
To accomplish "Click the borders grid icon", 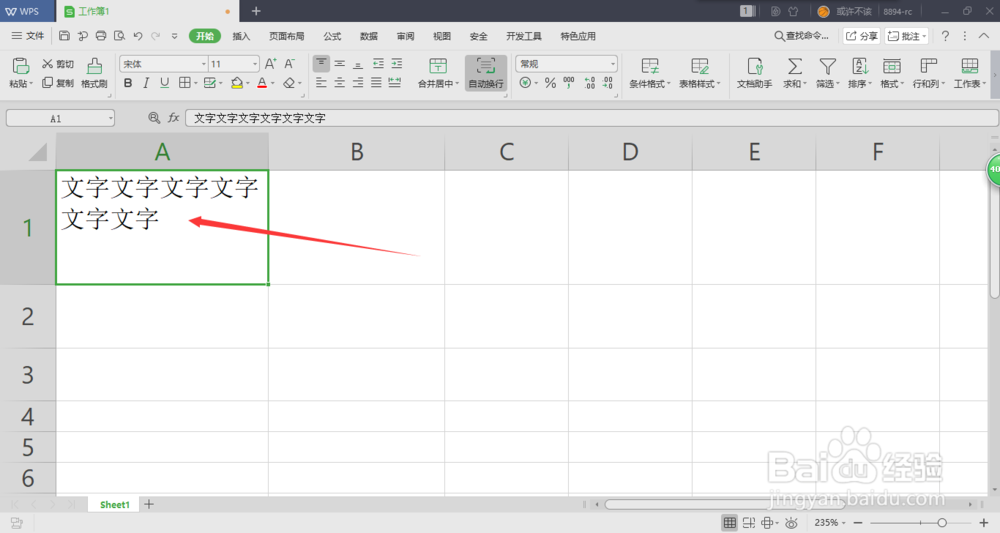I will (x=184, y=83).
